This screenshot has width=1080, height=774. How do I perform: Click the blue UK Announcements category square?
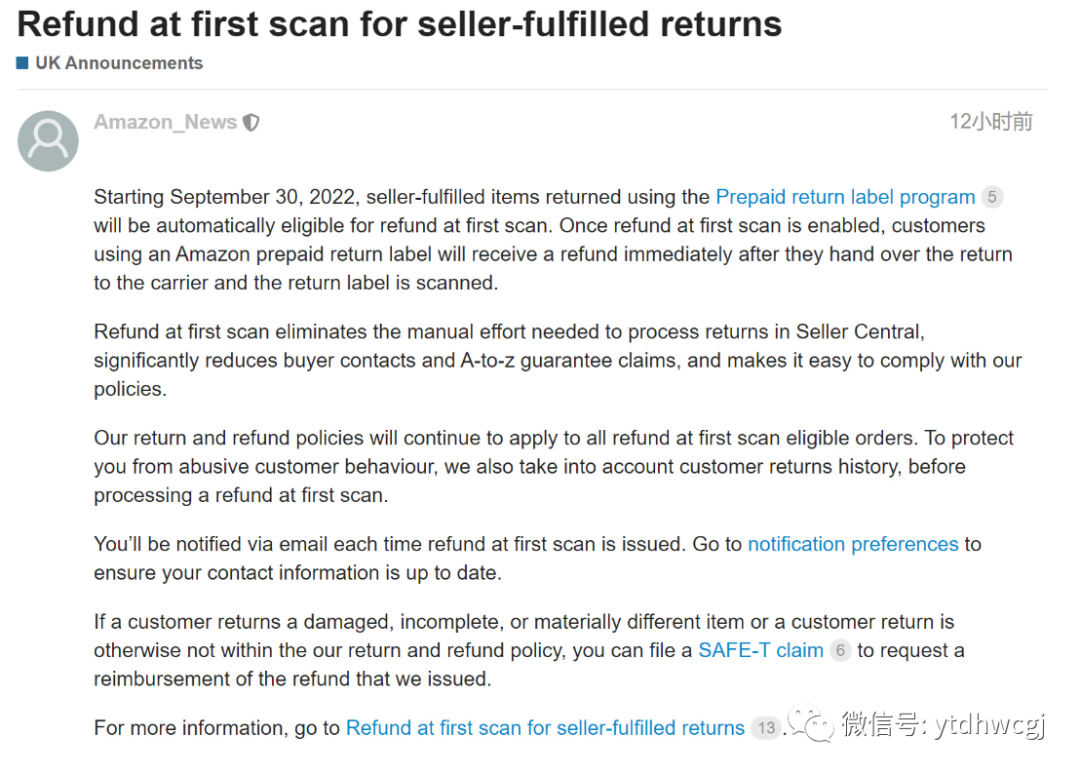23,63
